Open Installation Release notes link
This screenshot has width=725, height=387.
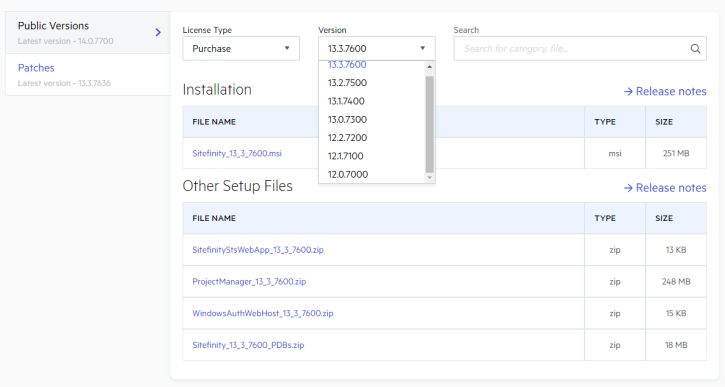(x=665, y=91)
